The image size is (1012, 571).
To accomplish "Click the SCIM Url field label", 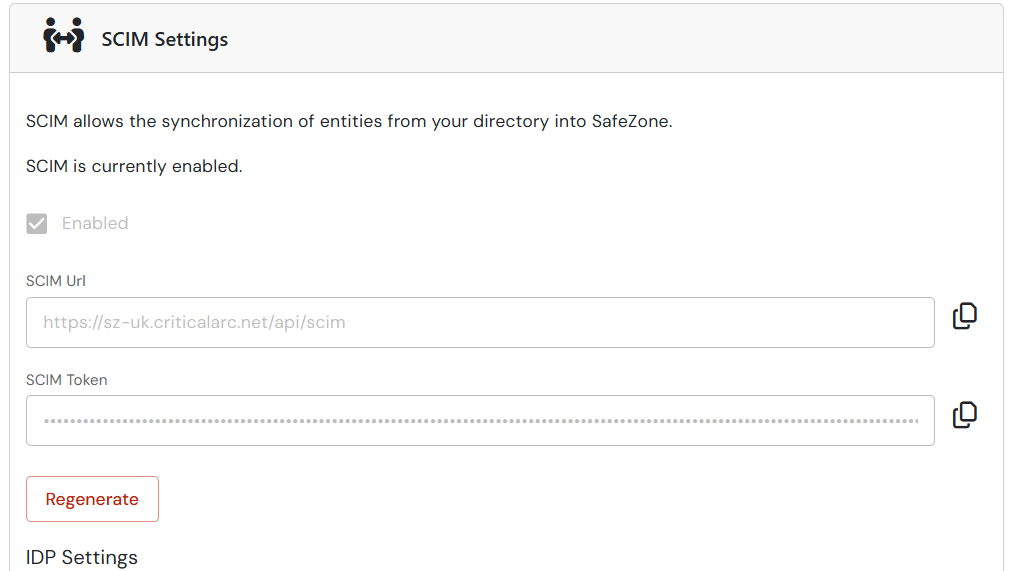I will click(x=56, y=281).
